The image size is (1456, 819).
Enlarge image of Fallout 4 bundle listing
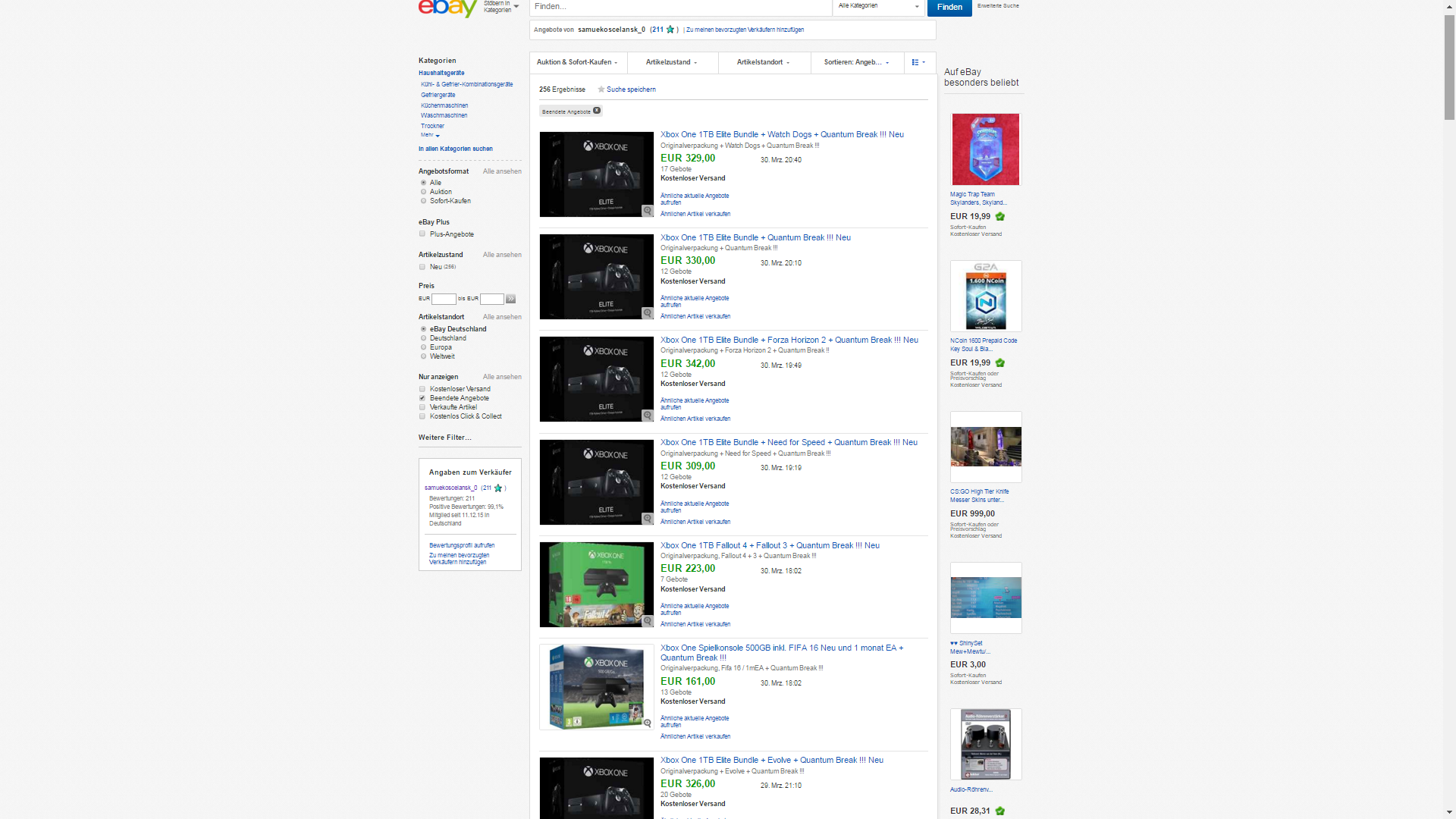(x=648, y=621)
